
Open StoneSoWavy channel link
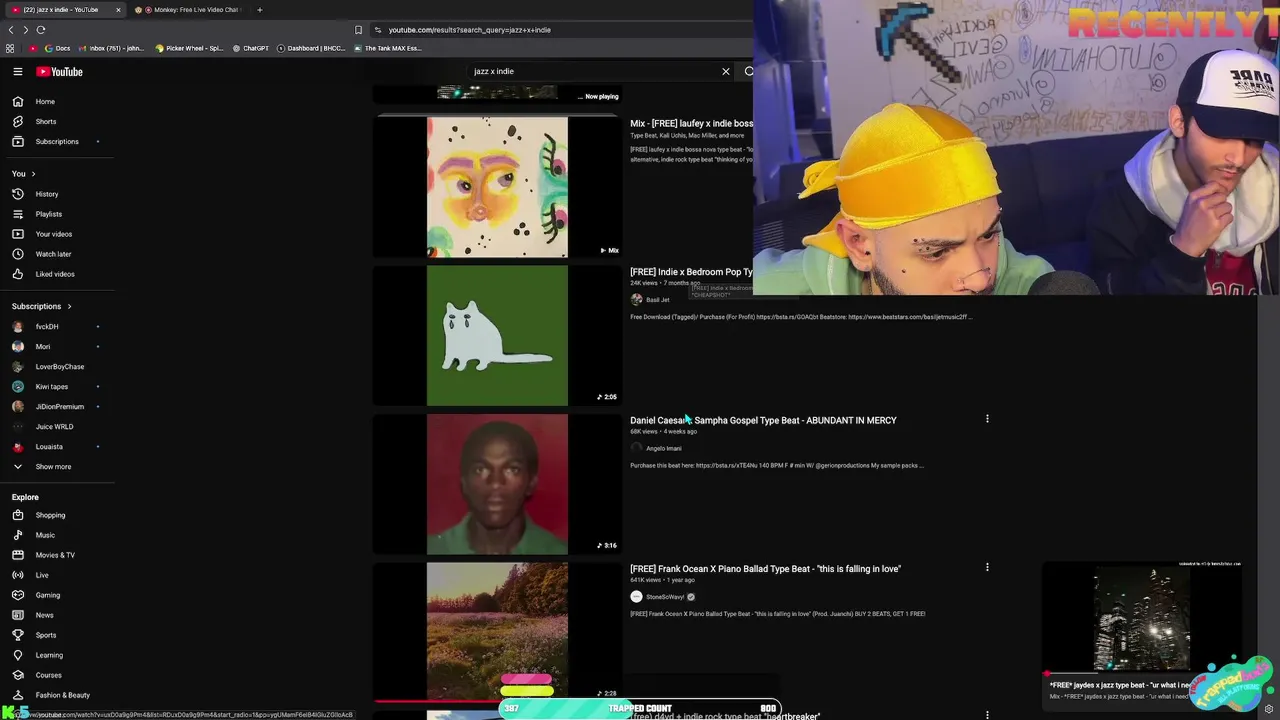point(665,597)
